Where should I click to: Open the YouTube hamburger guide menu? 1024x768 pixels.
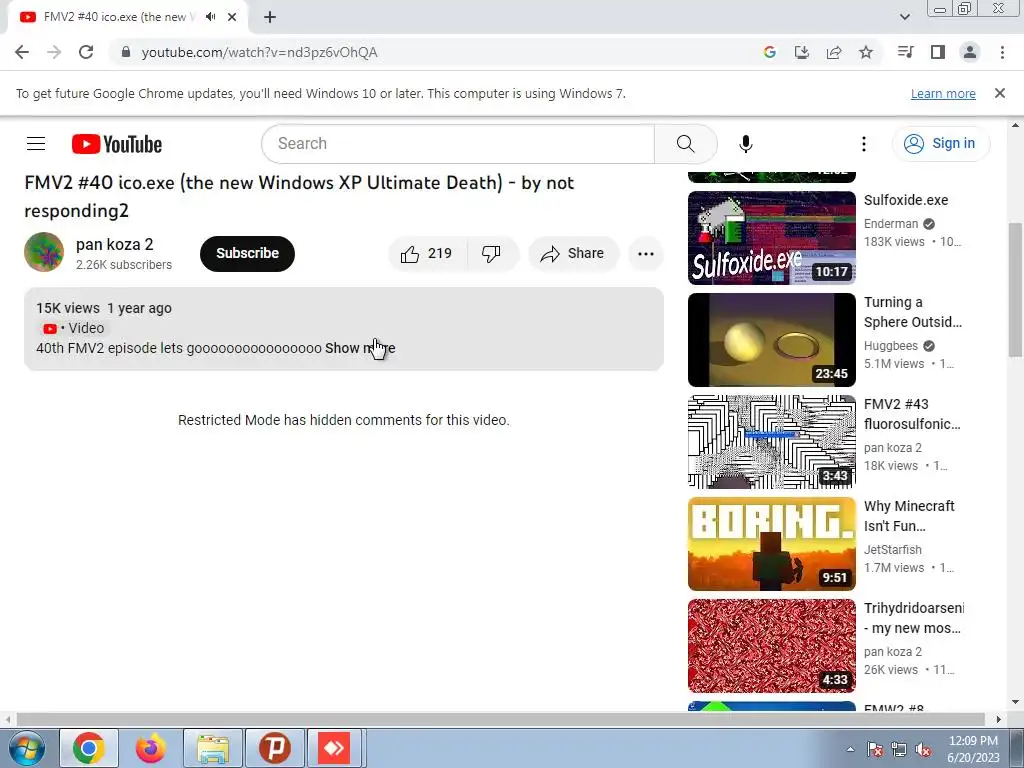tap(36, 144)
